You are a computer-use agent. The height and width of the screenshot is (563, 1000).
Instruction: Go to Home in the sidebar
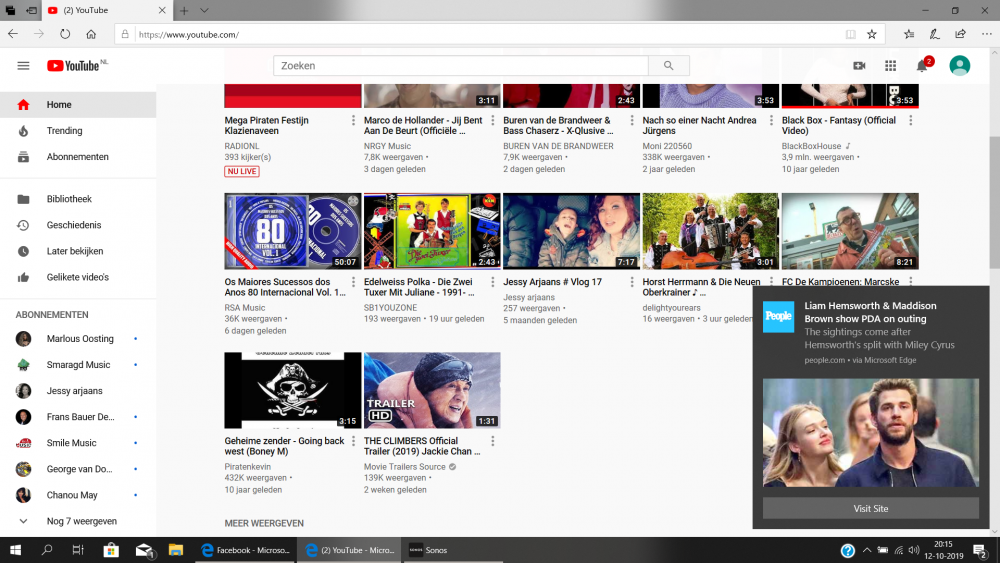point(78,105)
